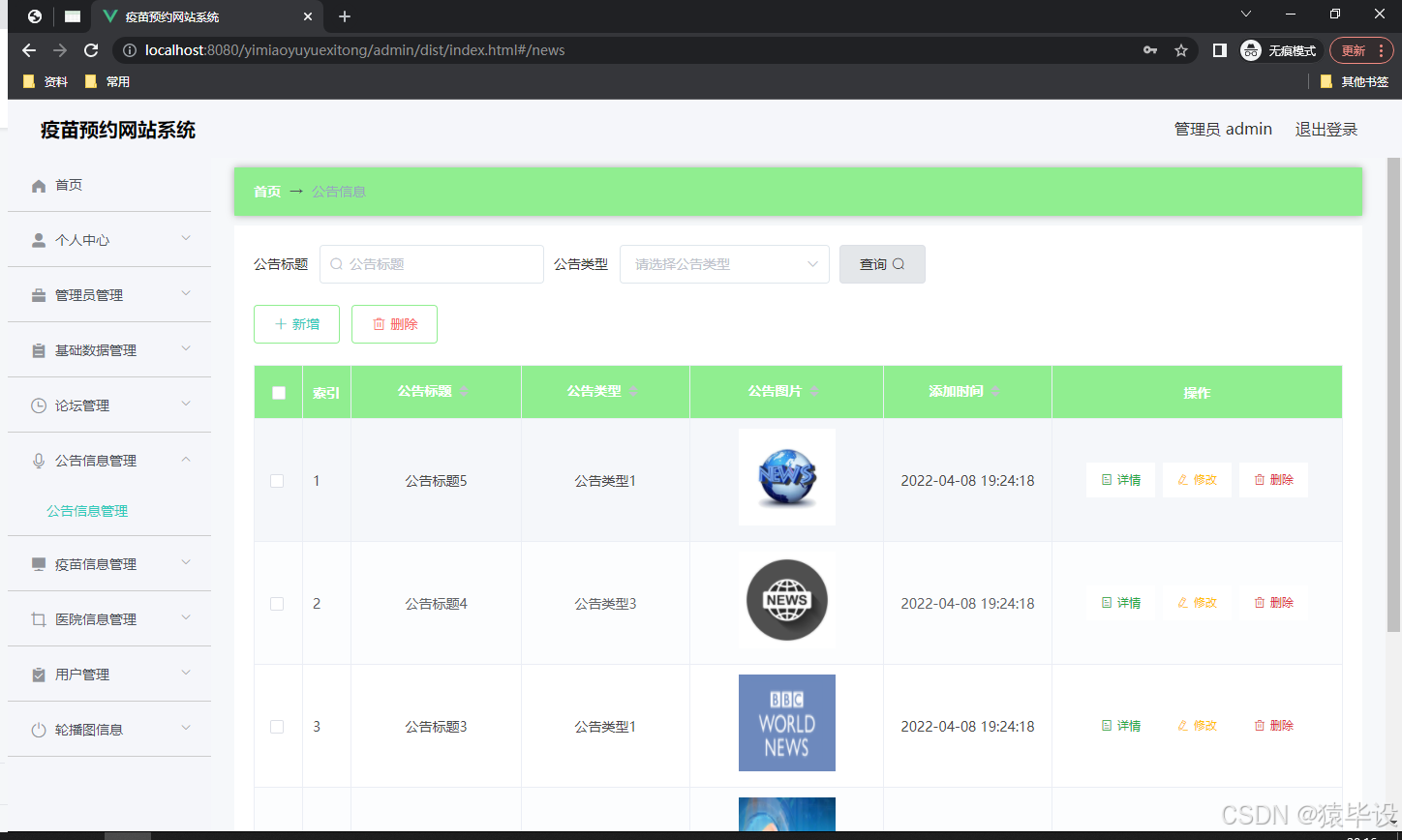
Task: Click the power icon for 轮播图信息
Action: 39,730
